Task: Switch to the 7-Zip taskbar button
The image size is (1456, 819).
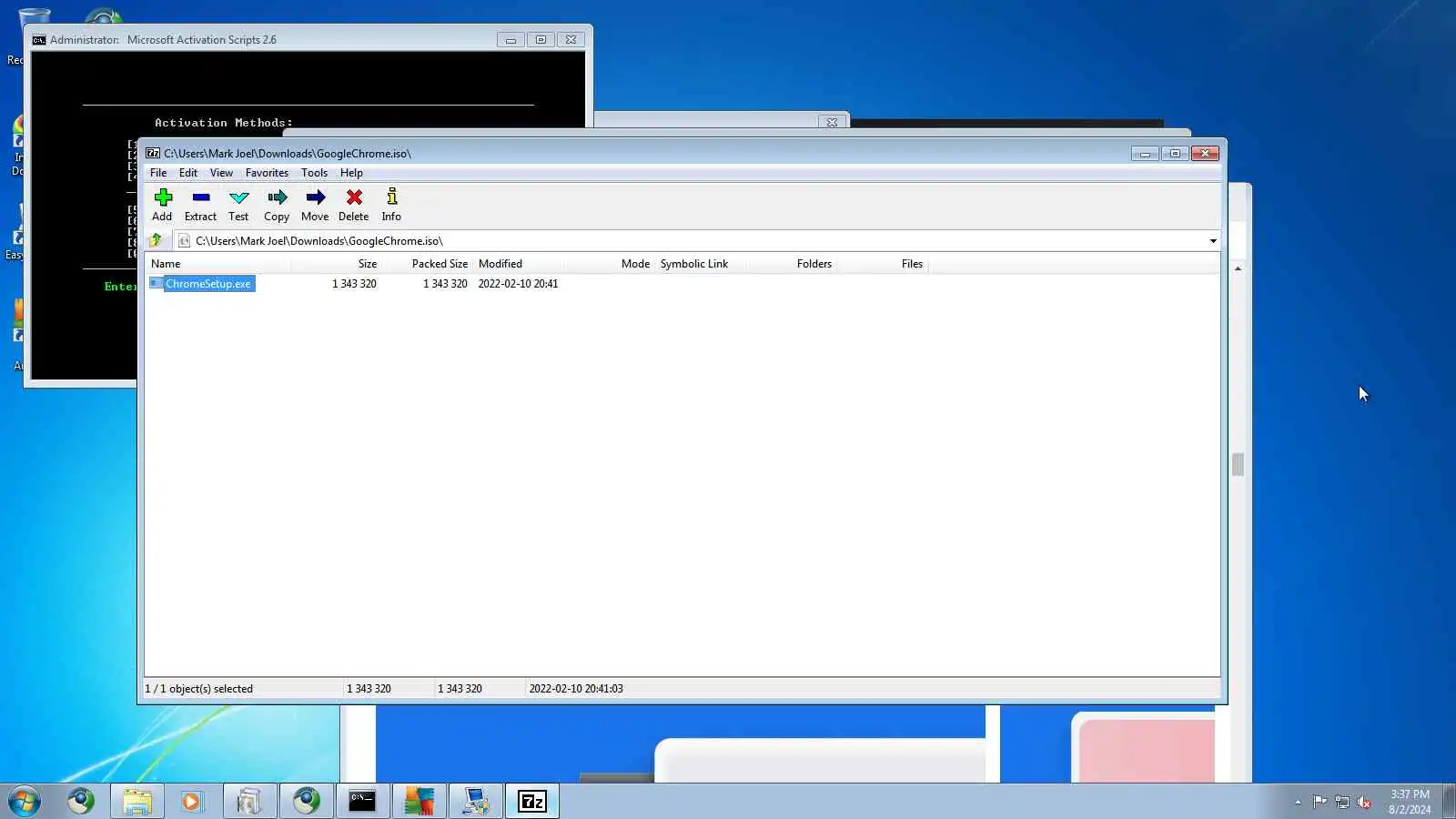Action: pyautogui.click(x=532, y=801)
